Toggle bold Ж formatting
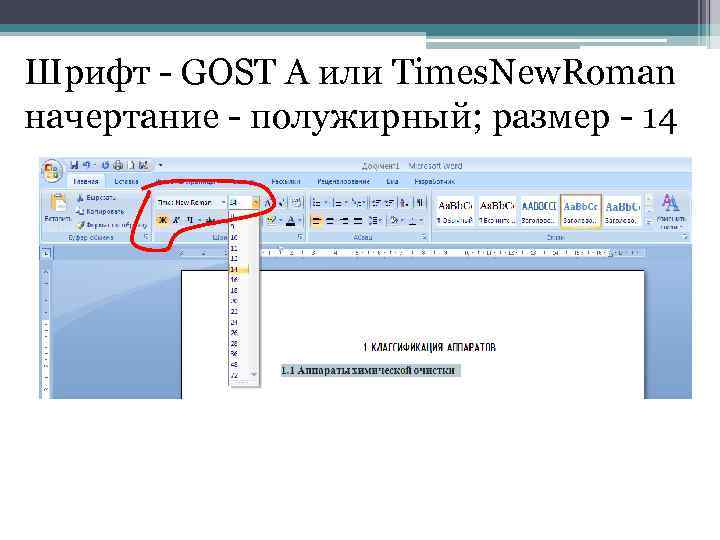Screen dimensions: 720x540 (x=162, y=220)
